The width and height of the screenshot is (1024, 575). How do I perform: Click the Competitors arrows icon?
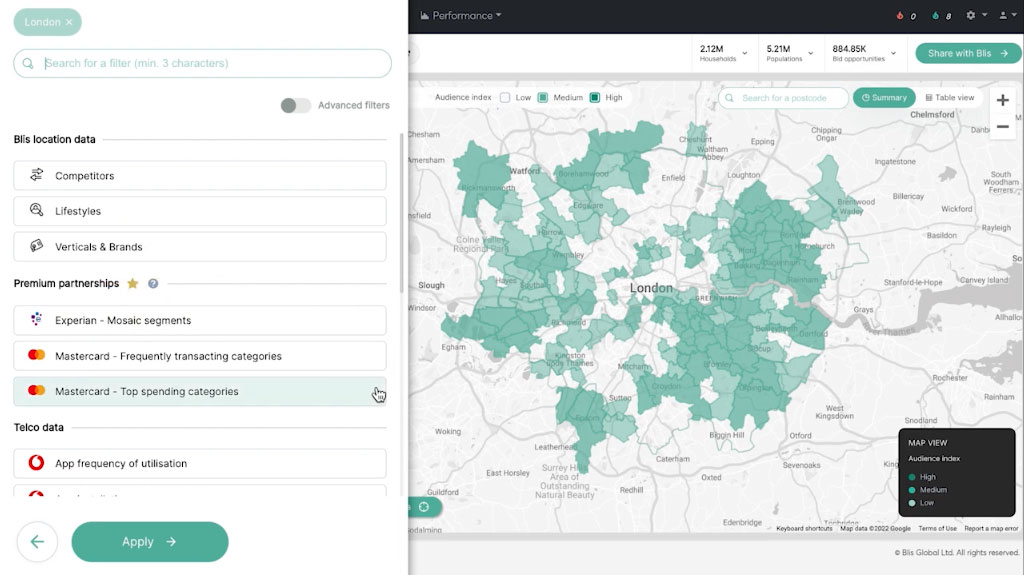pos(37,174)
